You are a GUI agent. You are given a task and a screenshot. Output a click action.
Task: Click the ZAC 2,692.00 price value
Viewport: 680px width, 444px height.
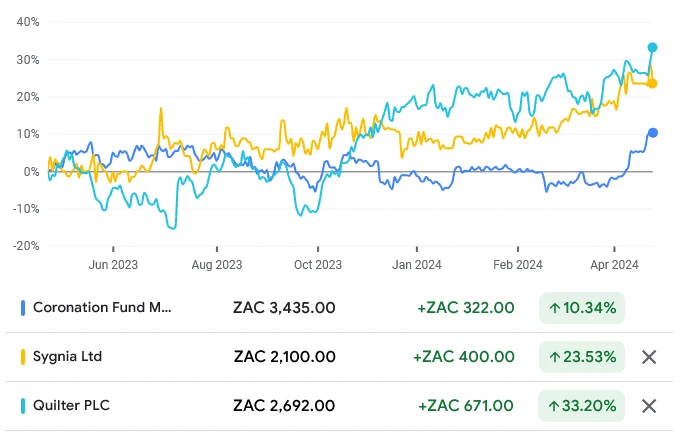point(284,406)
